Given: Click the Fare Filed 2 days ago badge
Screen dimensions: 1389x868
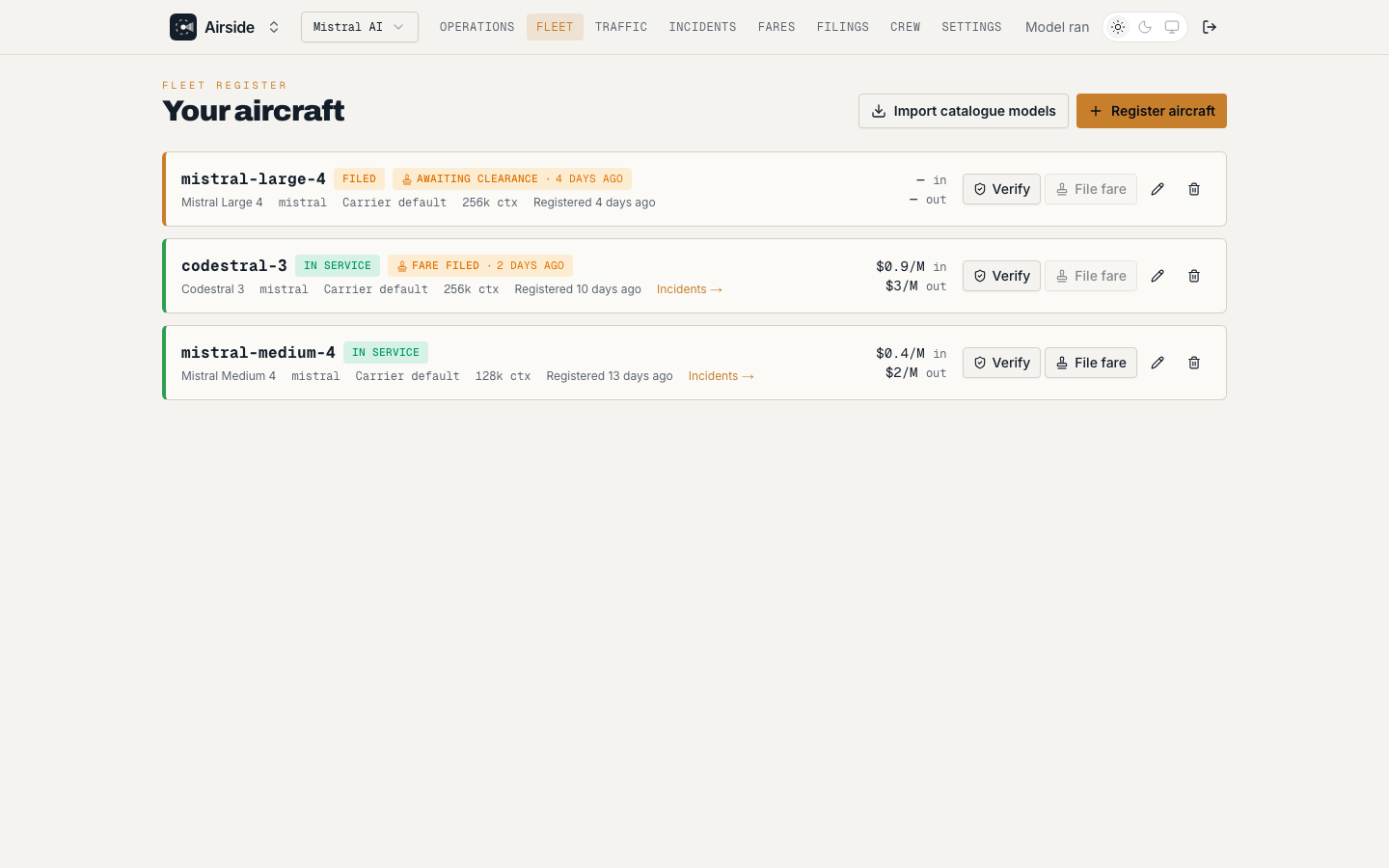Looking at the screenshot, I should click(480, 265).
